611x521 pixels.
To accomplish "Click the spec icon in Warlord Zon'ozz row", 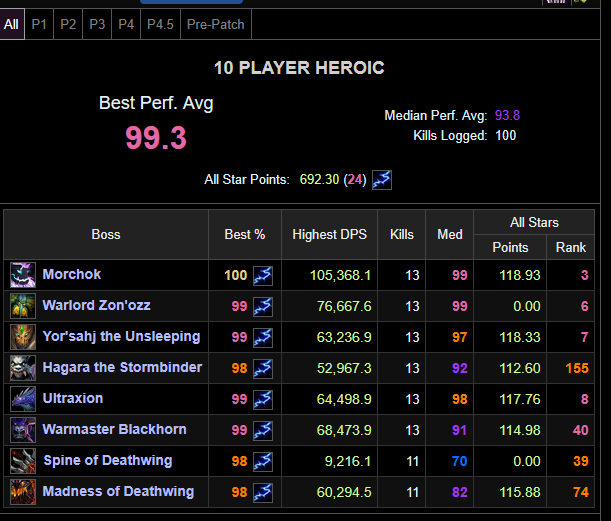I will click(x=263, y=306).
